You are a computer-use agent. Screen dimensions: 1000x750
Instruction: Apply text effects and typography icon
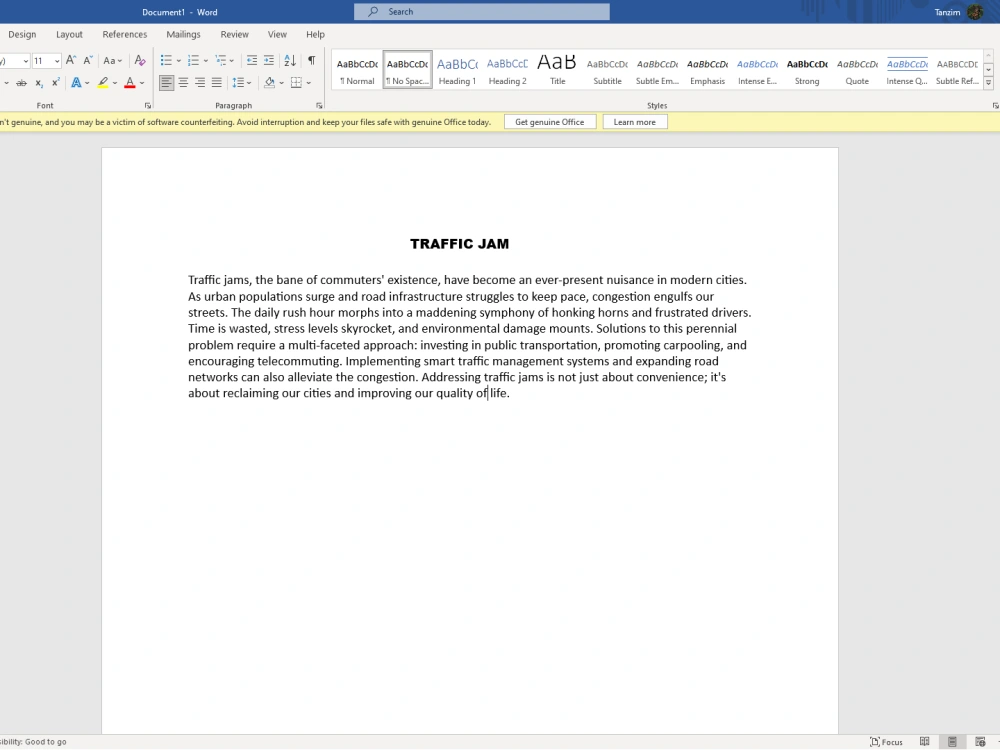[76, 83]
